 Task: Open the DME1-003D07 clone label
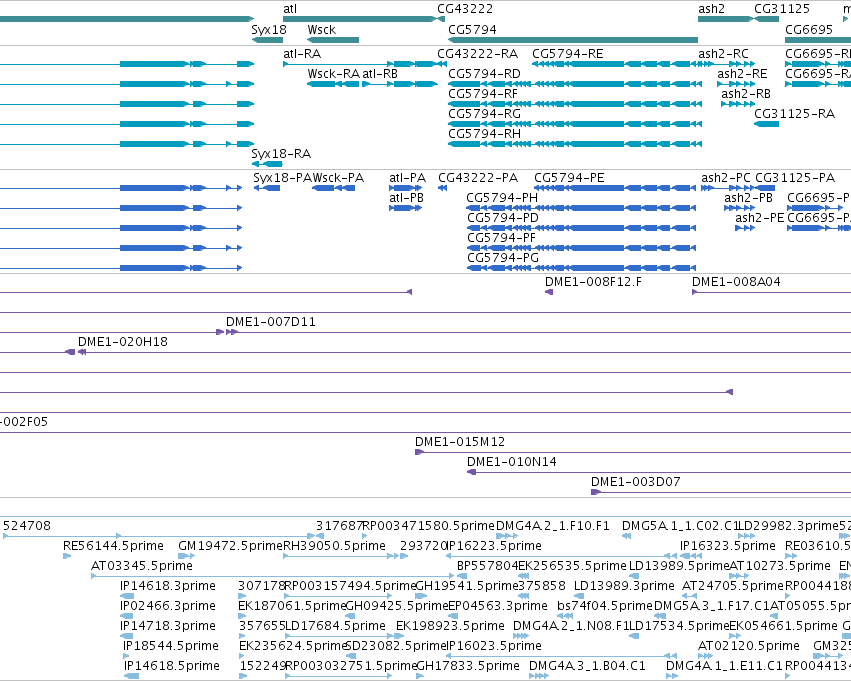pyautogui.click(x=636, y=482)
